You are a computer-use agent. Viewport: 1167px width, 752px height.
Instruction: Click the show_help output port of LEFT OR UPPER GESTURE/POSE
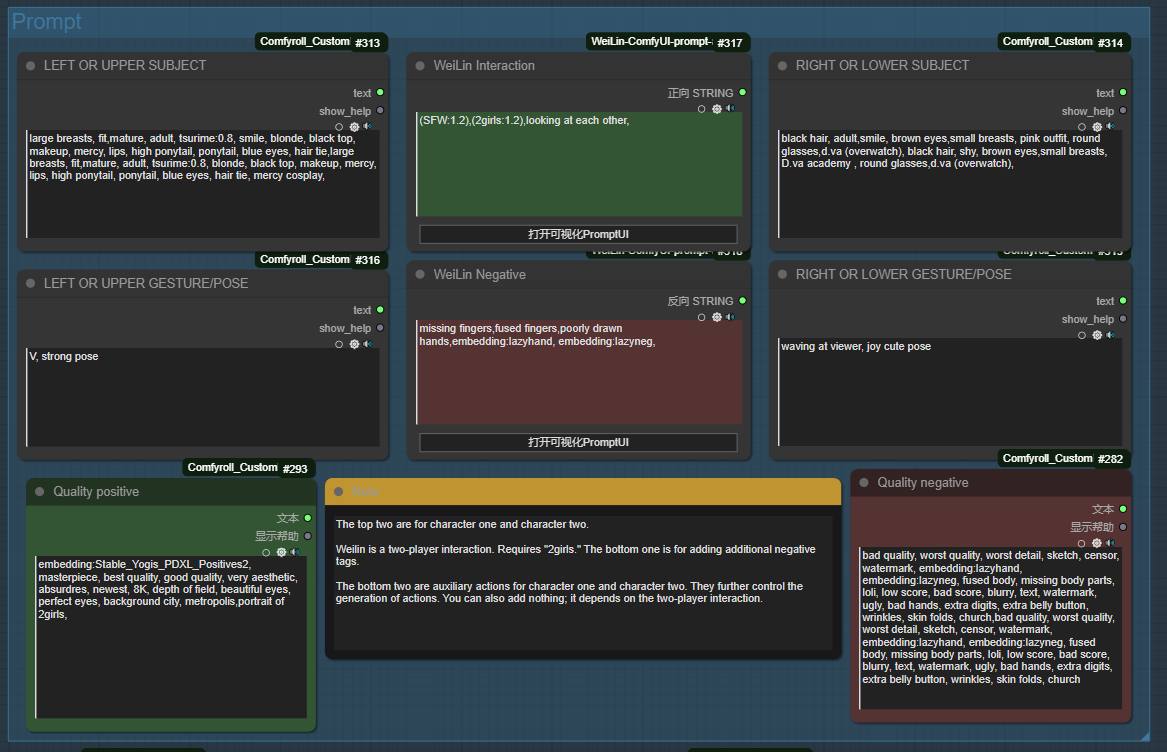380,328
